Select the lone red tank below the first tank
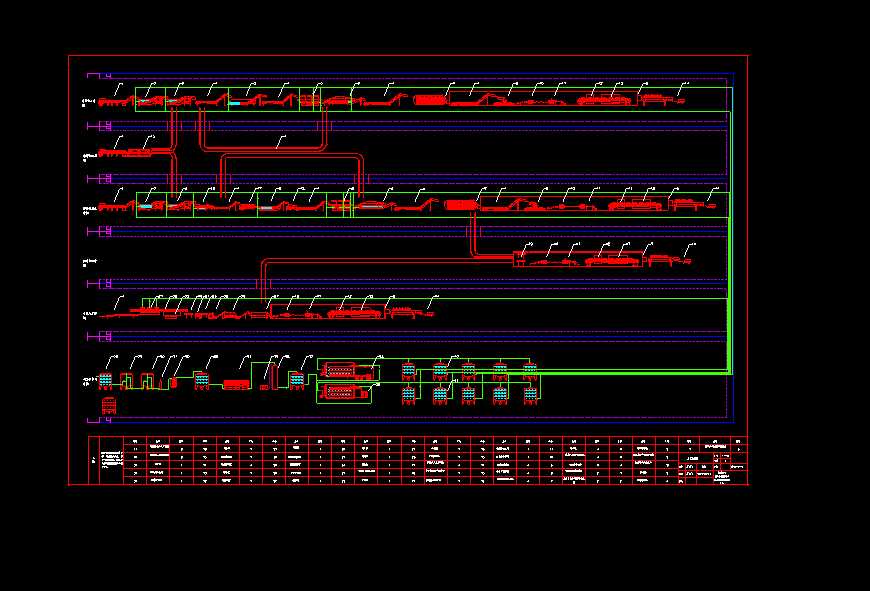The height and width of the screenshot is (591, 870). (109, 406)
